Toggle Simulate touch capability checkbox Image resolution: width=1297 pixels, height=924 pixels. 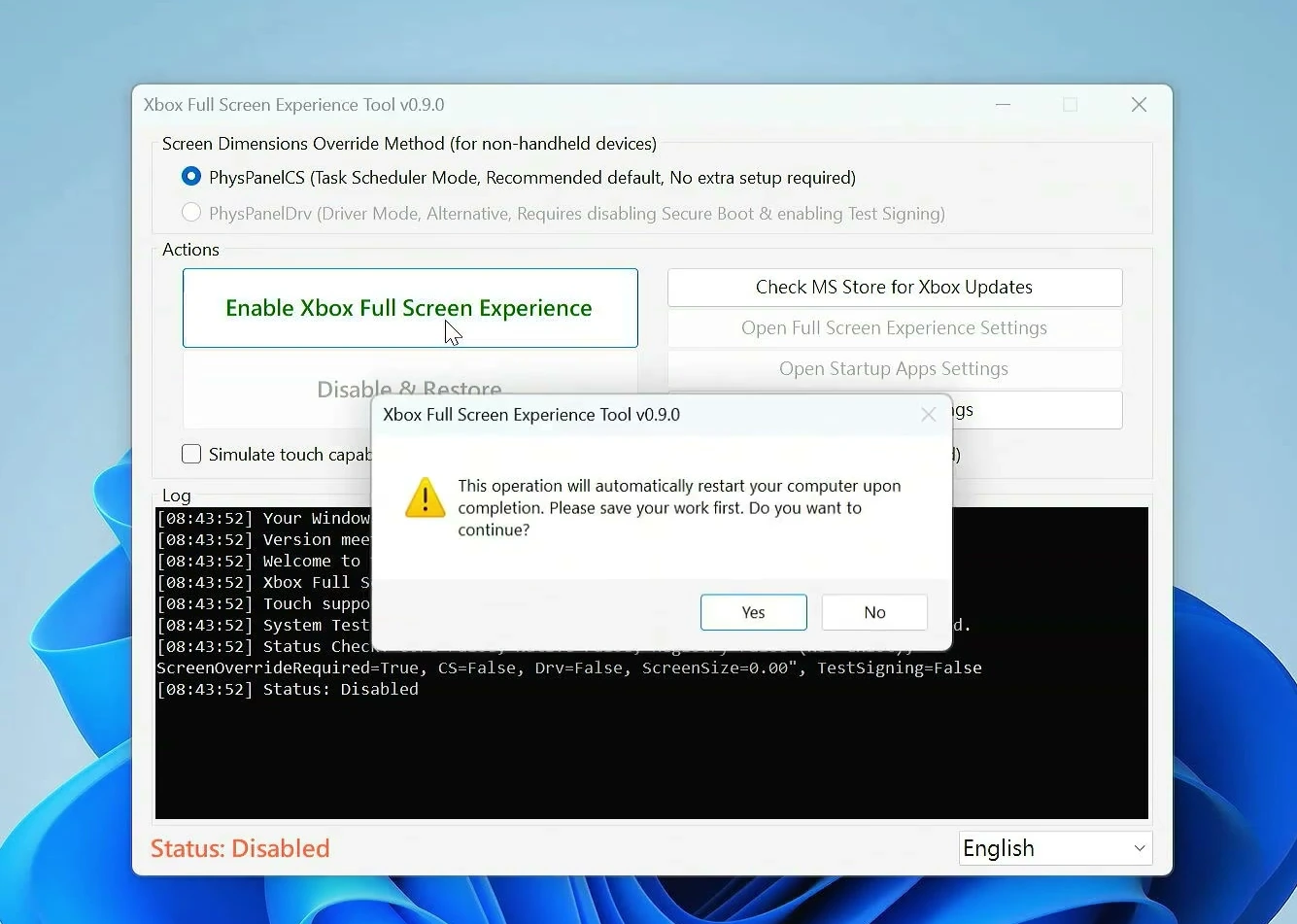(x=191, y=454)
